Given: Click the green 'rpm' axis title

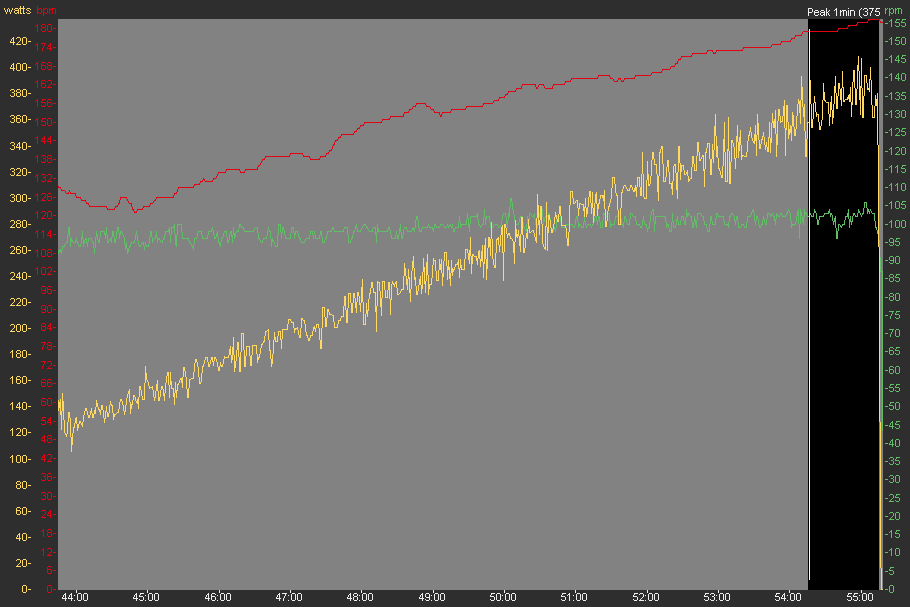Looking at the screenshot, I should coord(893,9).
